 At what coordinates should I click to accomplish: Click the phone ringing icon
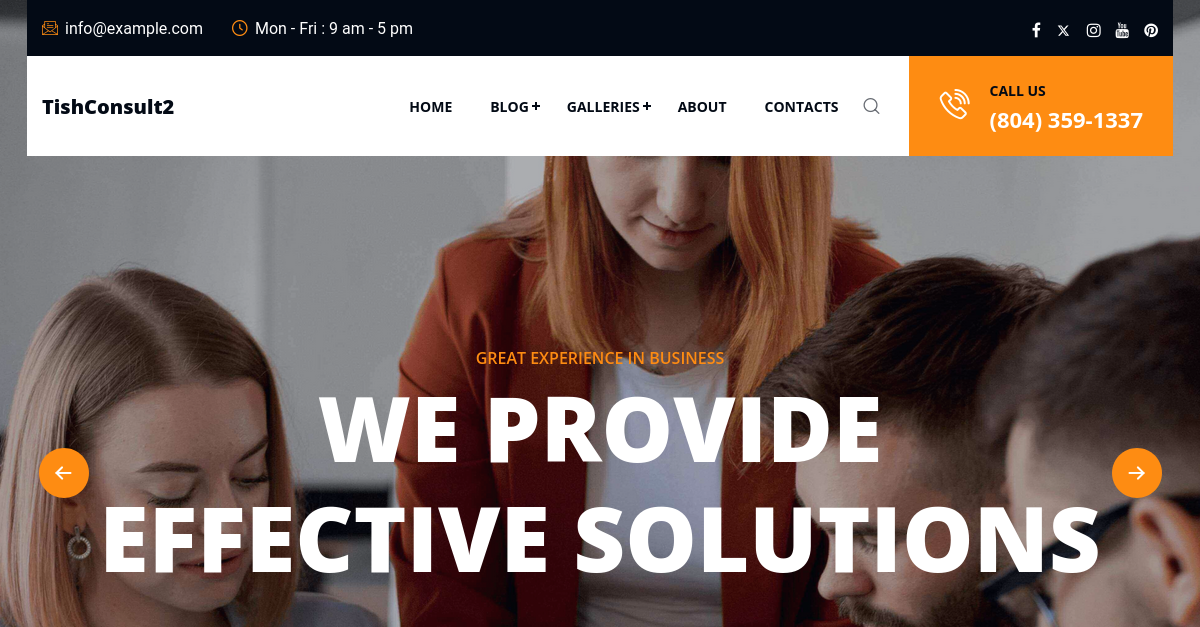(x=954, y=105)
